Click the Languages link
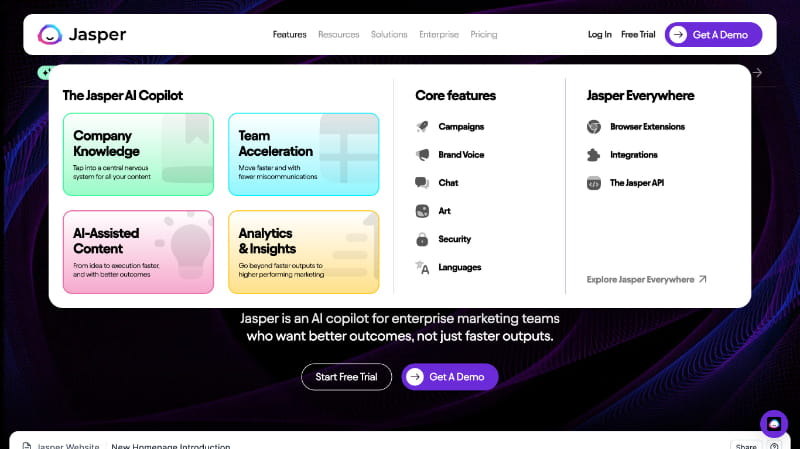This screenshot has height=449, width=800. coord(460,267)
